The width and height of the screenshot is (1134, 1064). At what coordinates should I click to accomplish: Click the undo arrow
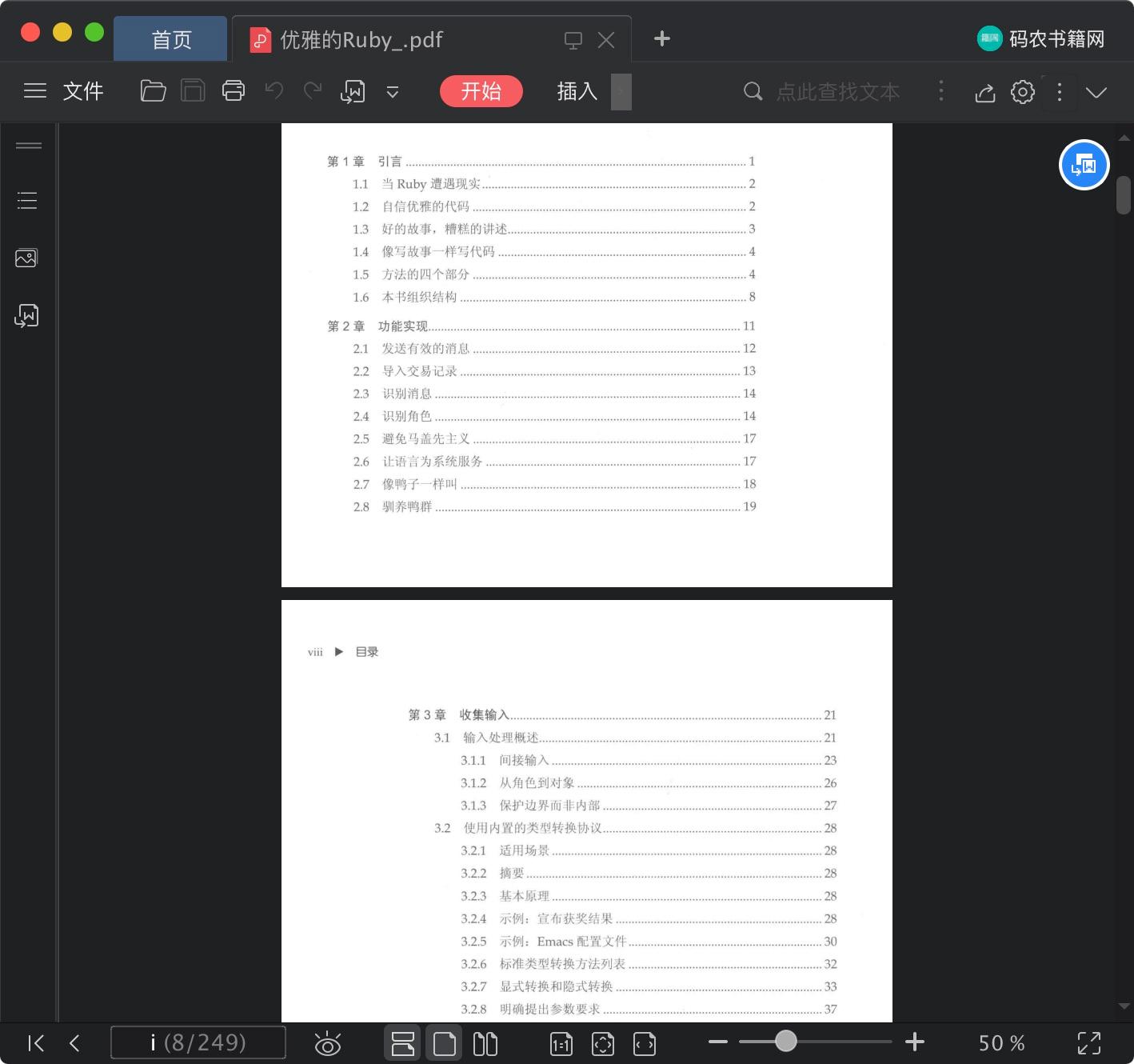click(x=274, y=91)
